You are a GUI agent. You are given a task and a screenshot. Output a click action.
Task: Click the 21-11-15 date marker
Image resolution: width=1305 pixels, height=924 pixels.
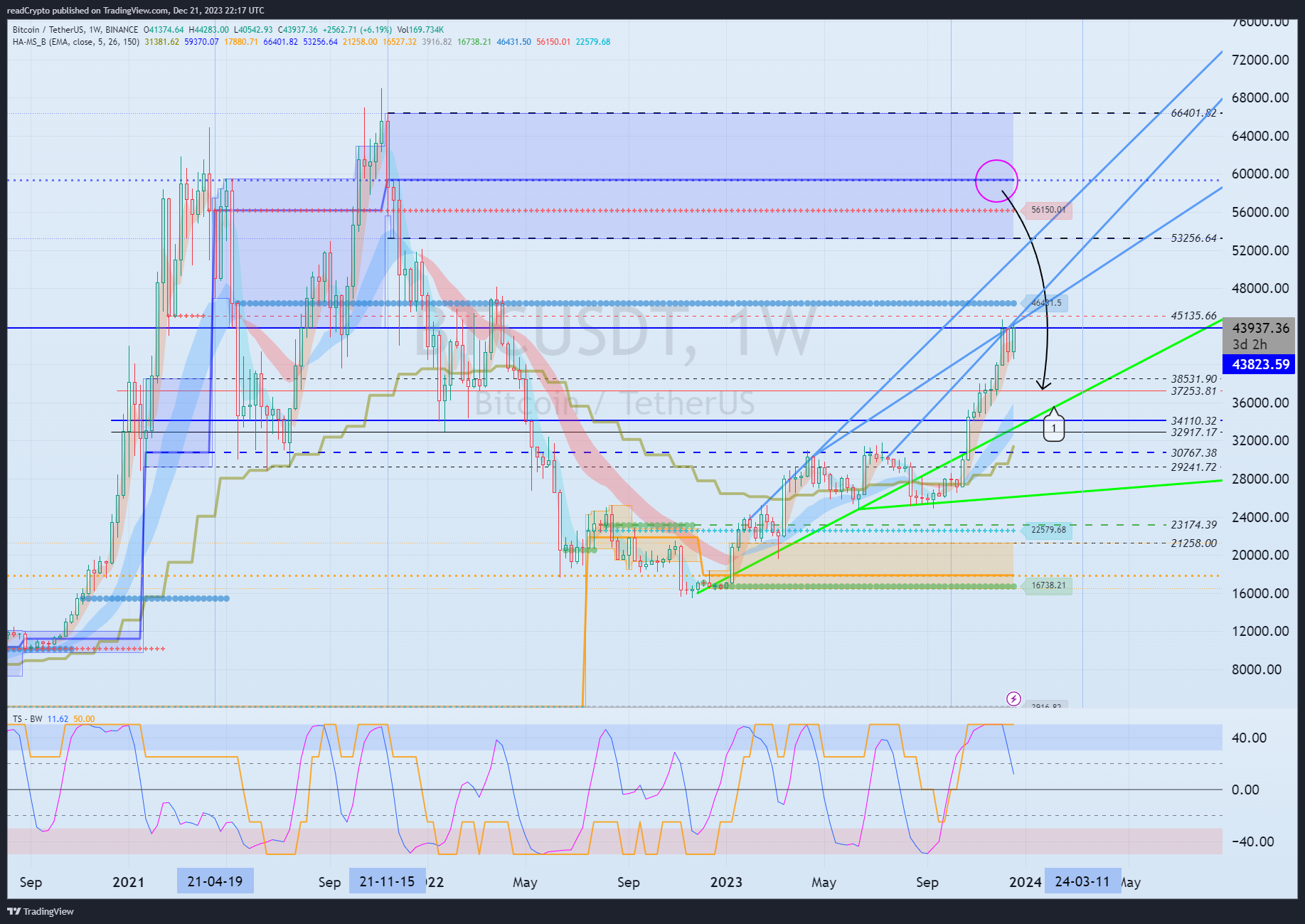387,882
